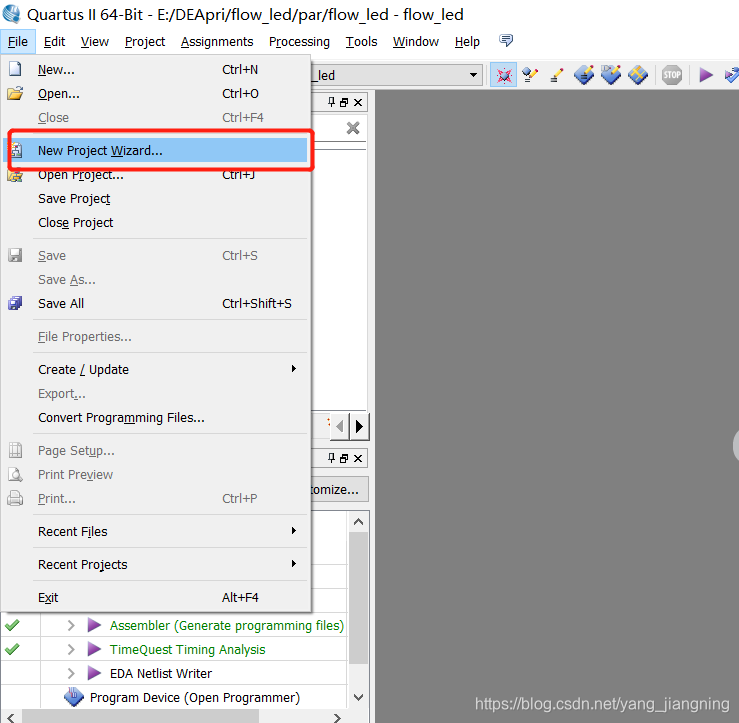The height and width of the screenshot is (723, 739).
Task: Click the Pin Planner pencil icon
Action: point(557,75)
